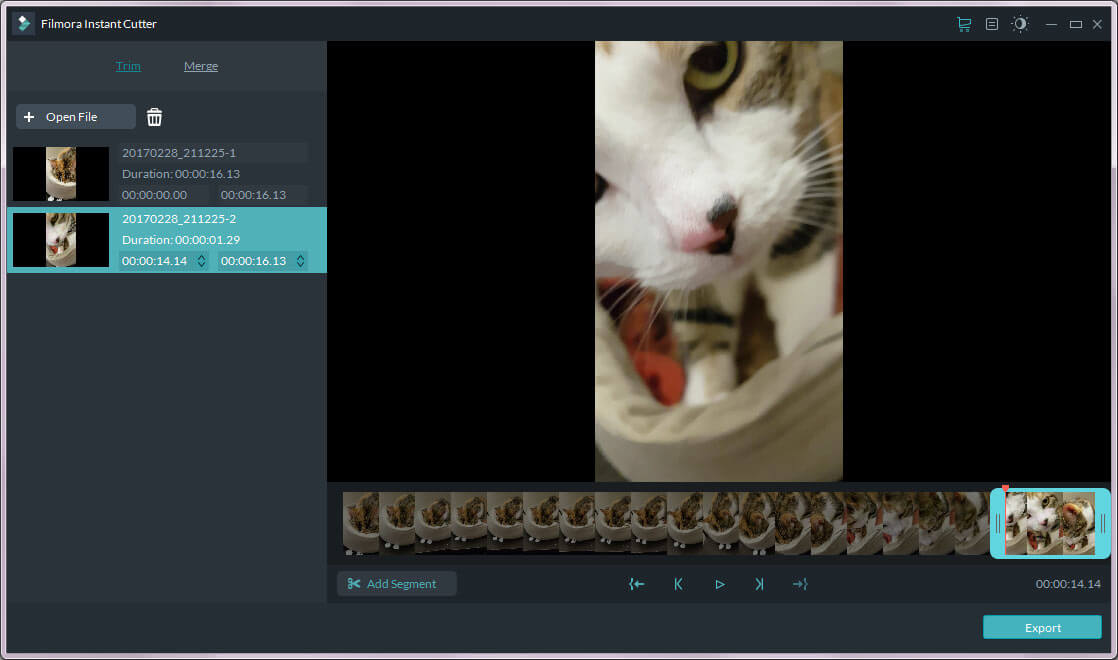Screen dimensions: 1118x660
Task: Click the Filmora Instant Cutter logo
Action: 24,24
